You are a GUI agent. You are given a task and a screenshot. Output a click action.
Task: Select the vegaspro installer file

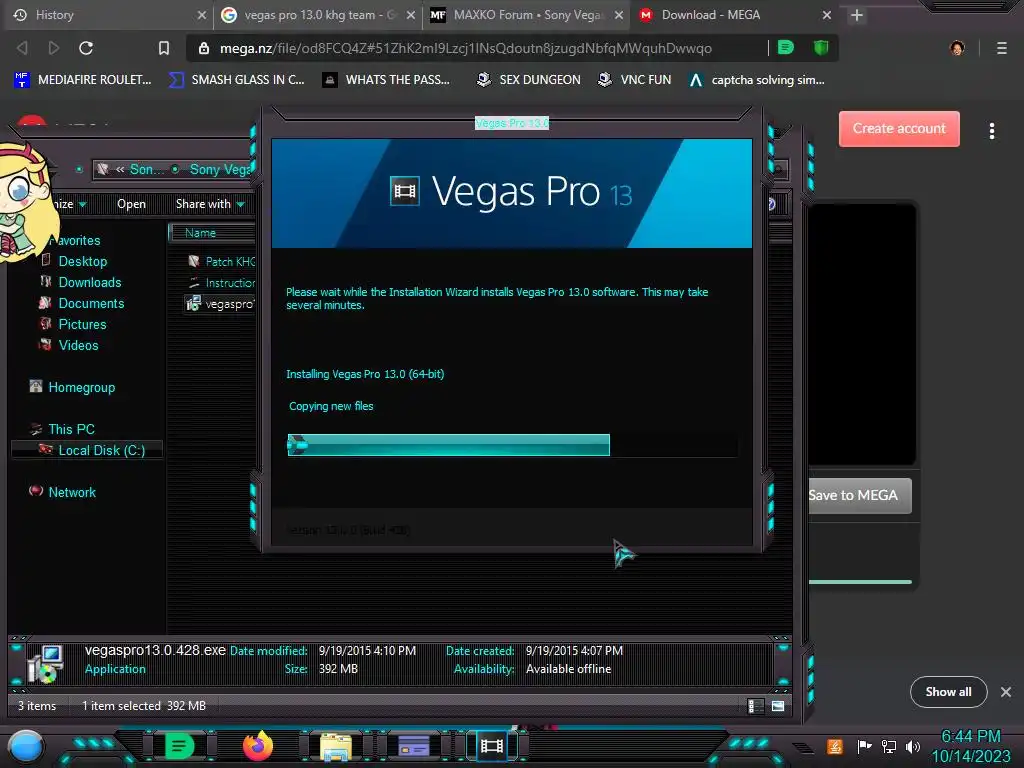click(220, 304)
